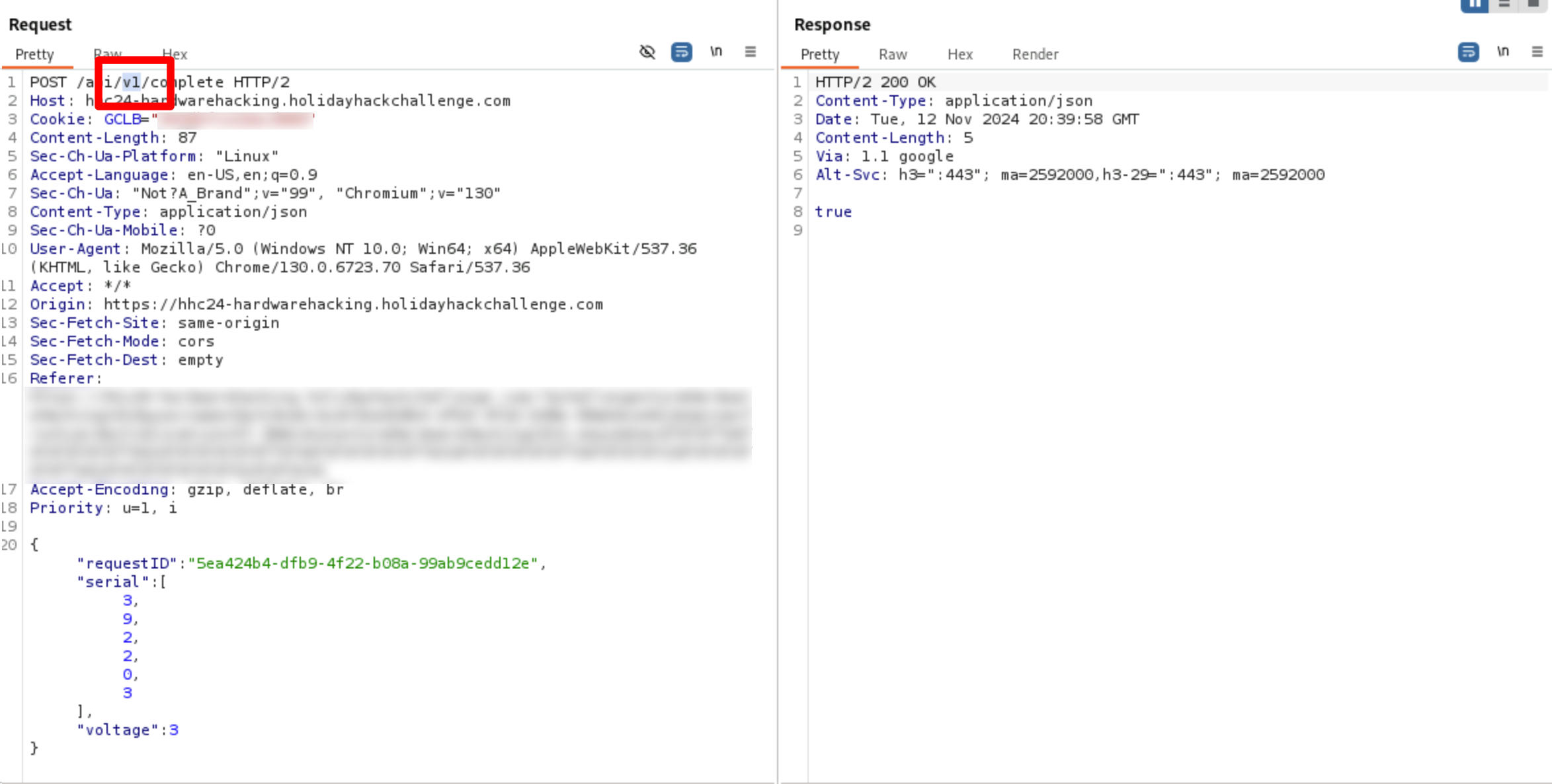Select the Request Pretty tab
Viewport: 1552px width, 784px height.
pyautogui.click(x=34, y=55)
